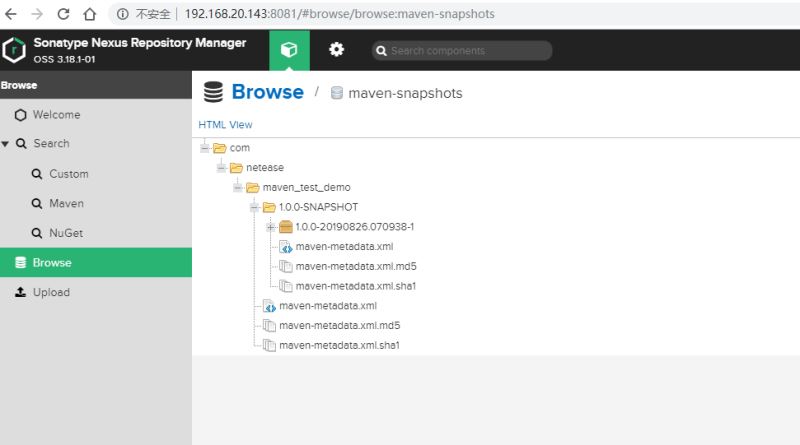This screenshot has height=445, width=800.
Task: Click the browser back arrow button
Action: click(x=12, y=14)
